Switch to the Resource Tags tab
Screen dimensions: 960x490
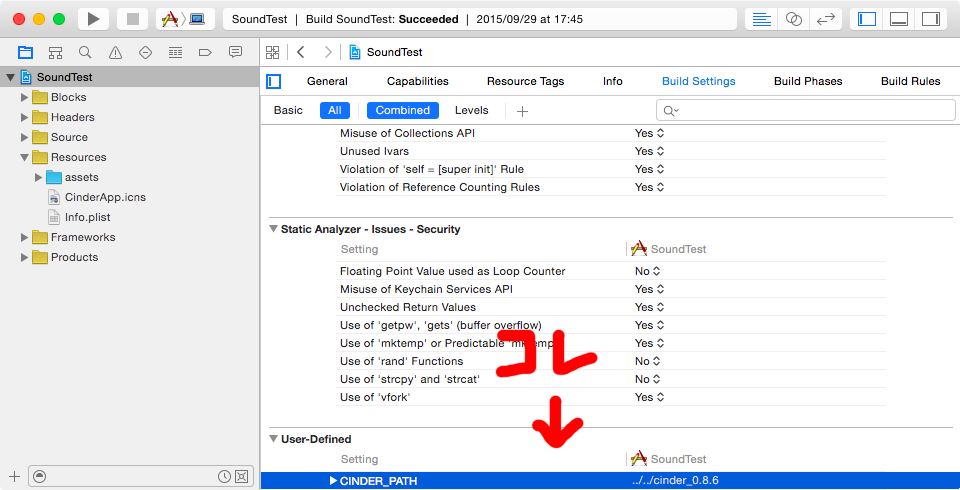tap(525, 81)
